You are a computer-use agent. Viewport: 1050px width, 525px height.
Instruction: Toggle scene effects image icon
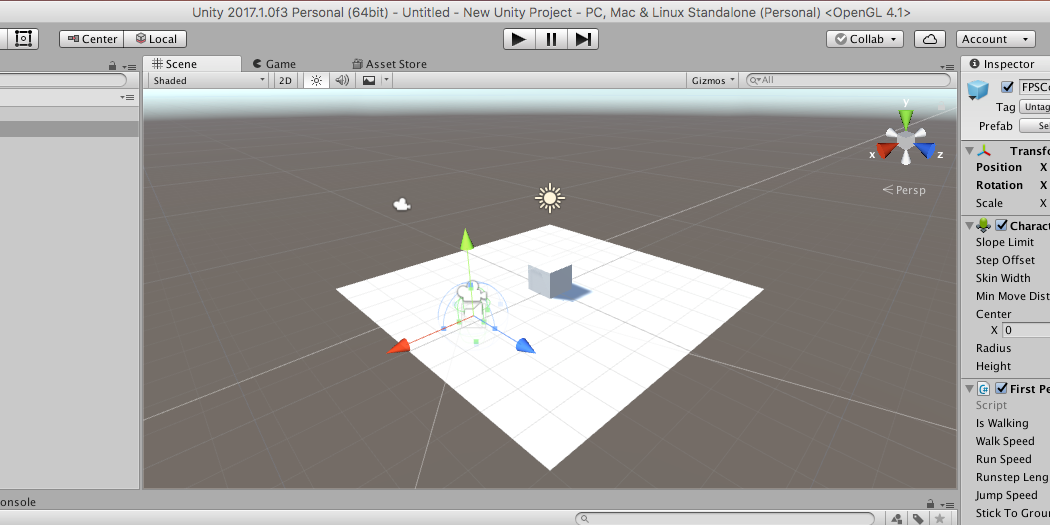[368, 80]
